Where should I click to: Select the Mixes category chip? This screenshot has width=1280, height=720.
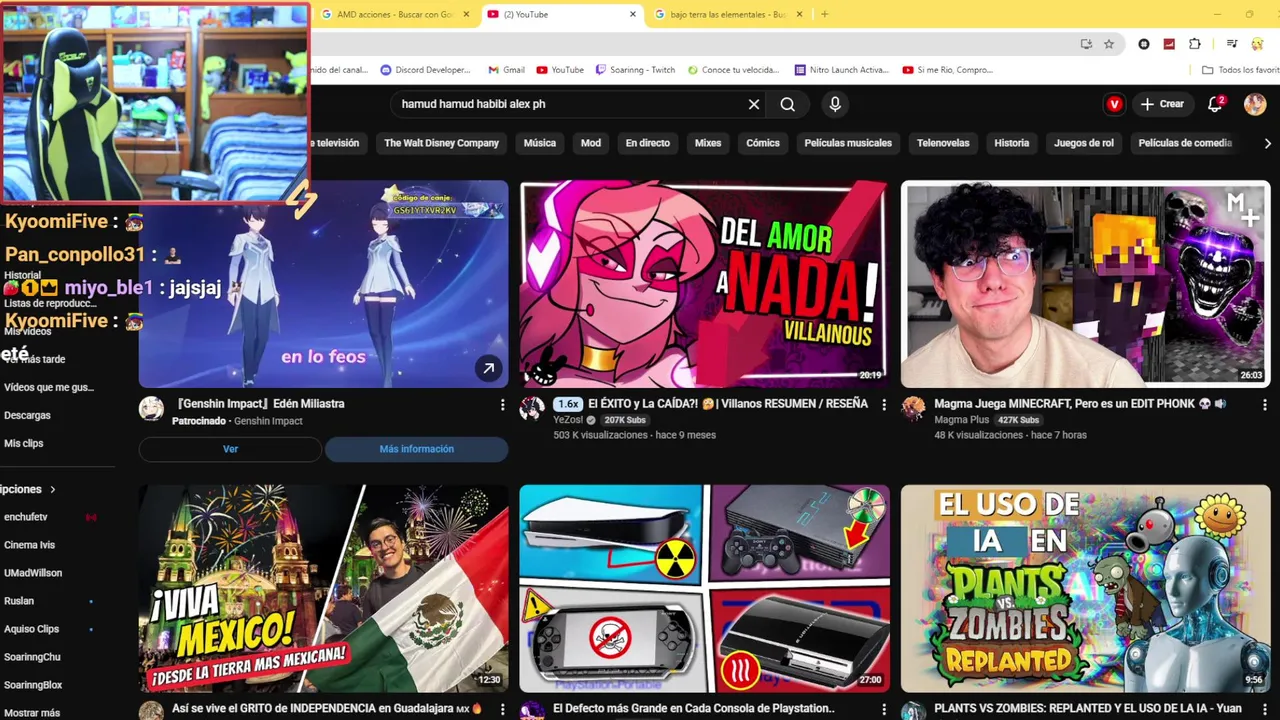[708, 143]
